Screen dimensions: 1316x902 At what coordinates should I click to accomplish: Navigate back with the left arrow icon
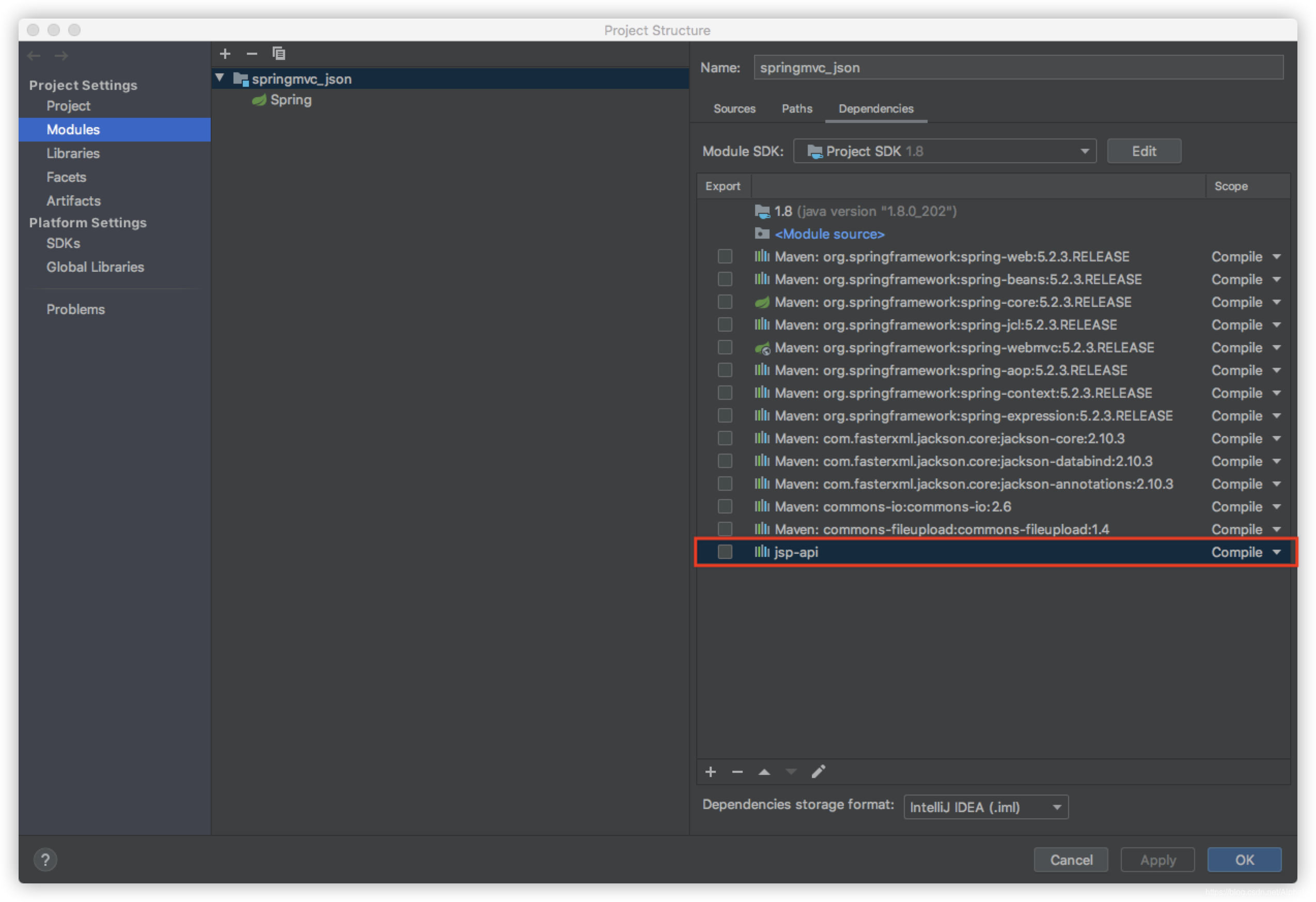(34, 55)
